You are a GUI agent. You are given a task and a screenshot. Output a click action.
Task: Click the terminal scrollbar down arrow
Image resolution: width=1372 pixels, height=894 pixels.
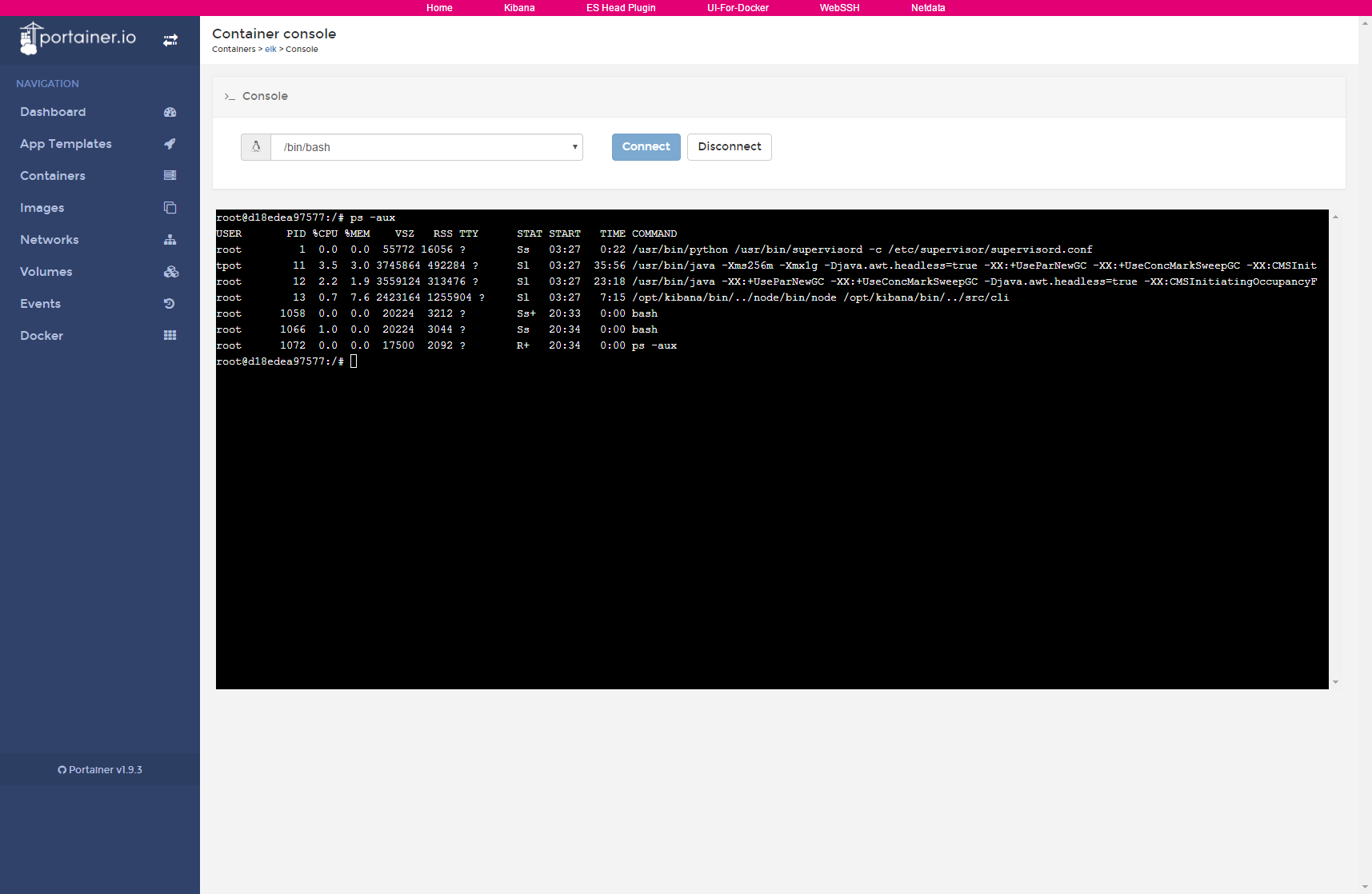pyautogui.click(x=1335, y=682)
